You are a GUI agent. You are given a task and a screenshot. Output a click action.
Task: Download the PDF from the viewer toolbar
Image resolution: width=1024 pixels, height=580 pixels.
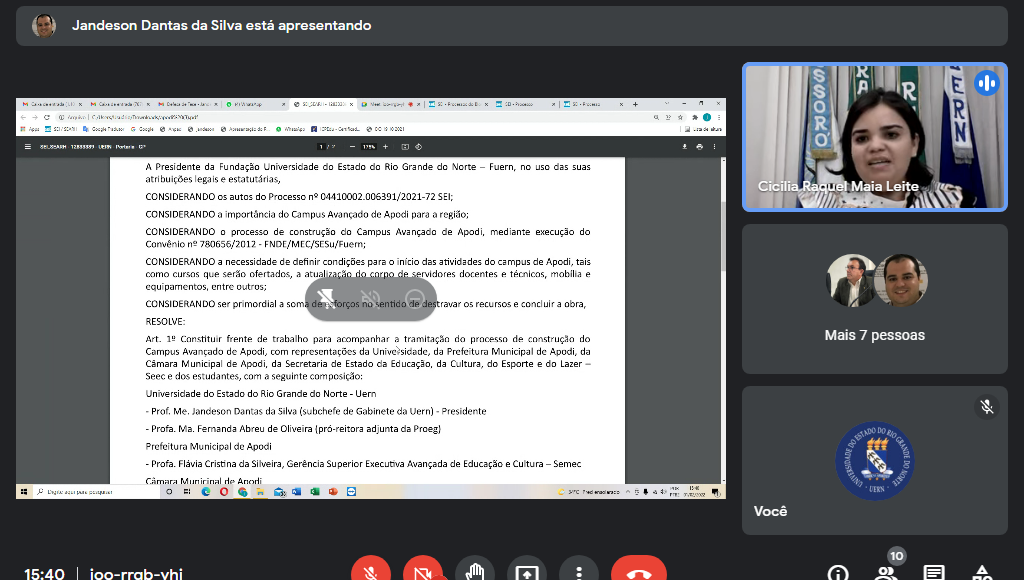coord(684,147)
